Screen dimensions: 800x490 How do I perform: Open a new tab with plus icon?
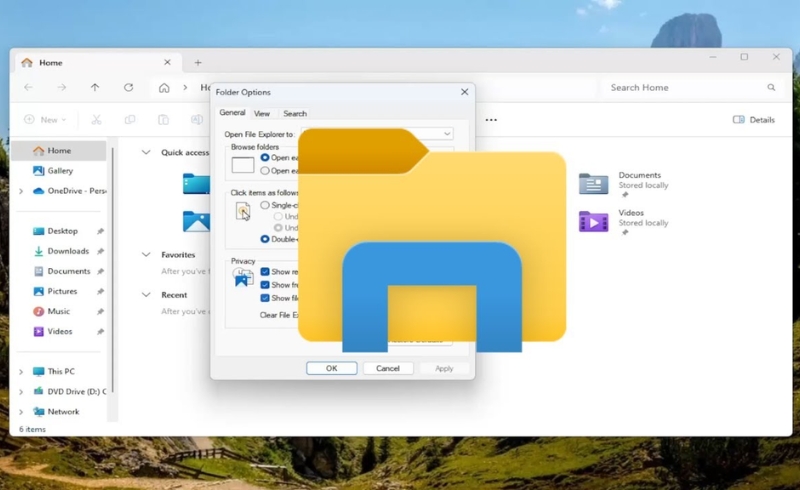[x=198, y=63]
